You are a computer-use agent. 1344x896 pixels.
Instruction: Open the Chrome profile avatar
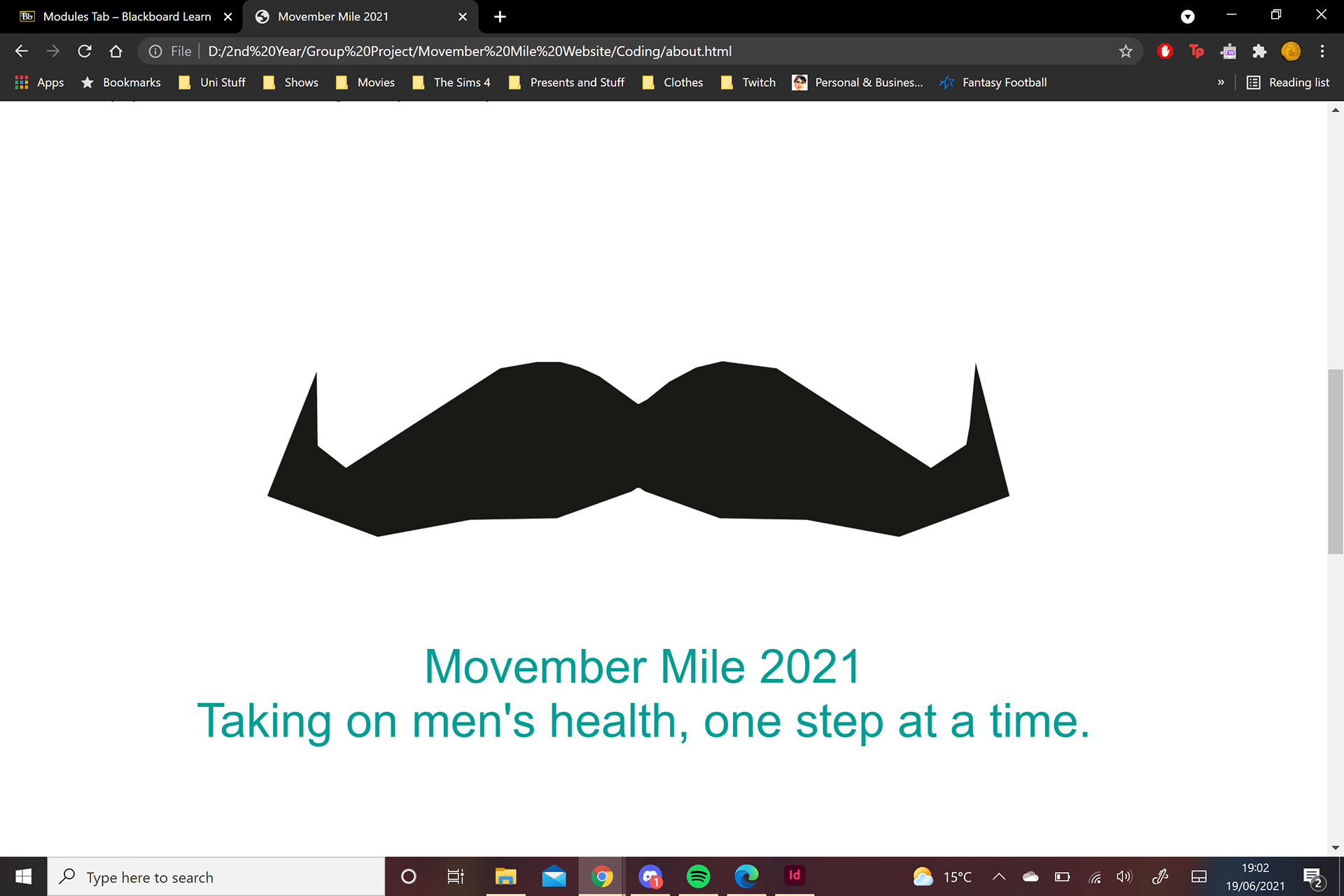[x=1291, y=51]
